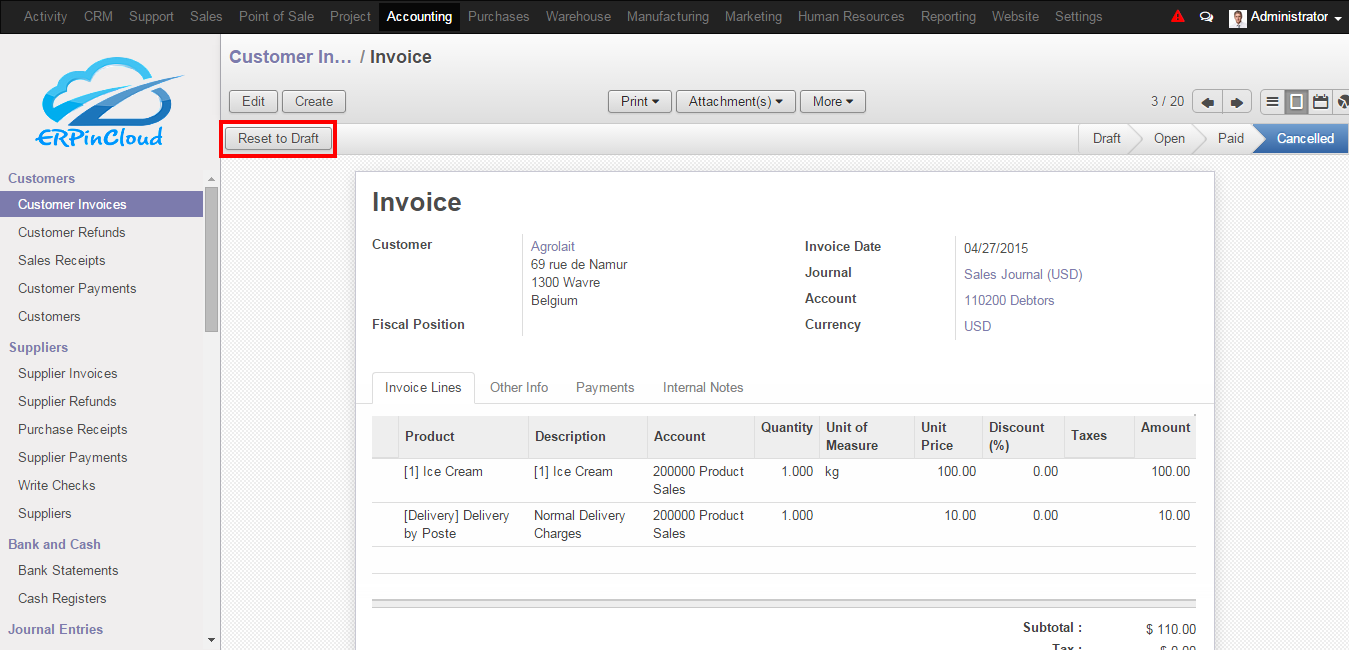
Task: Switch to graph view icon
Action: click(1341, 102)
